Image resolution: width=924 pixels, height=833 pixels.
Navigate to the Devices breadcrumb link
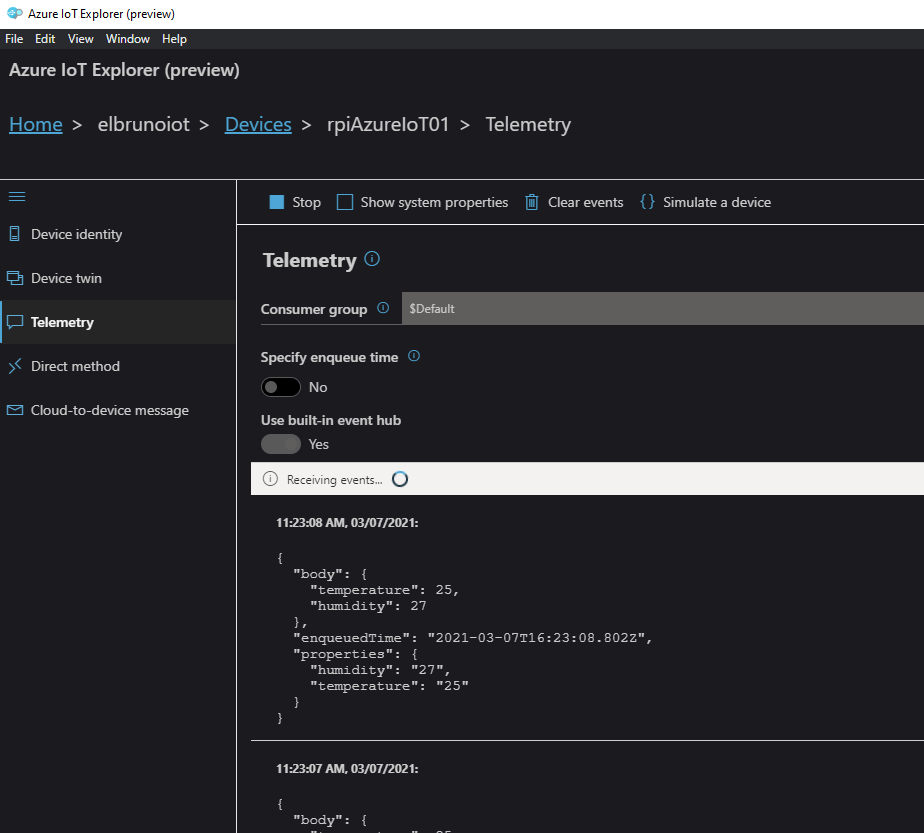click(258, 125)
